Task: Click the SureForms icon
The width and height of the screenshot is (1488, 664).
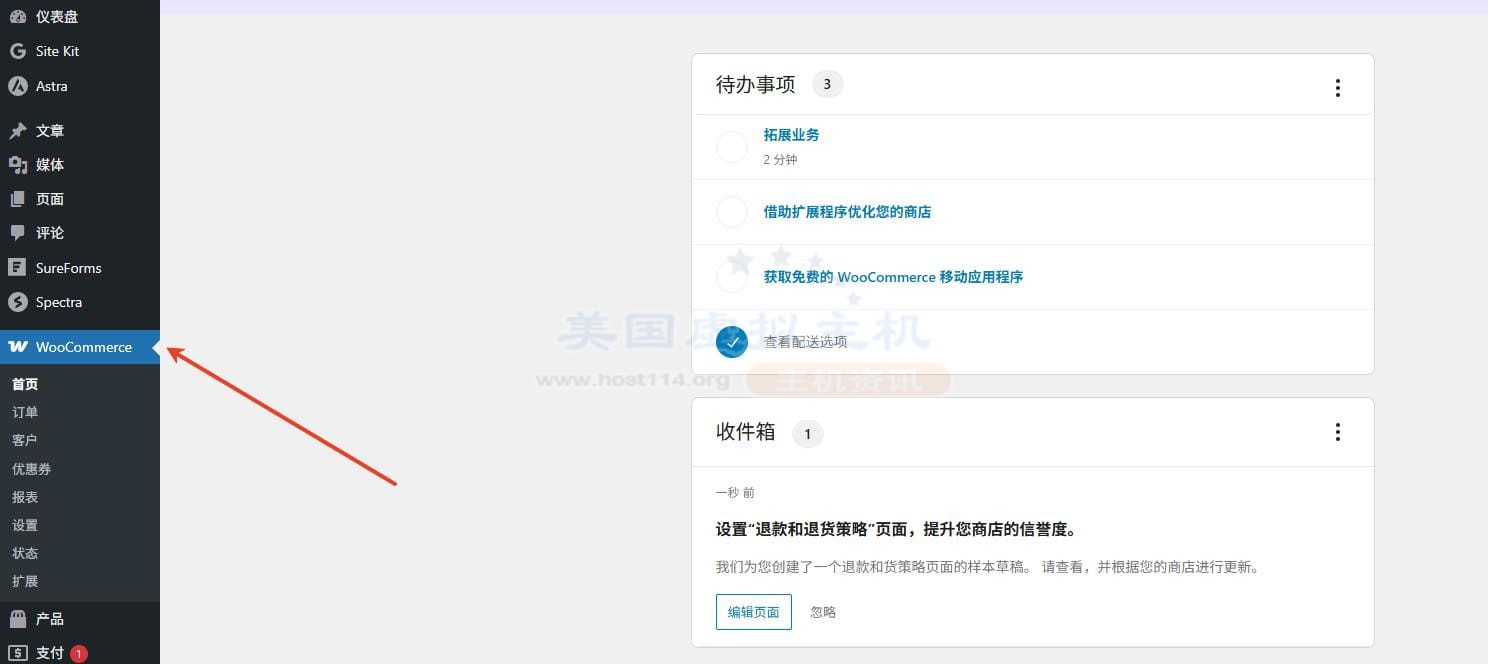Action: [x=16, y=267]
